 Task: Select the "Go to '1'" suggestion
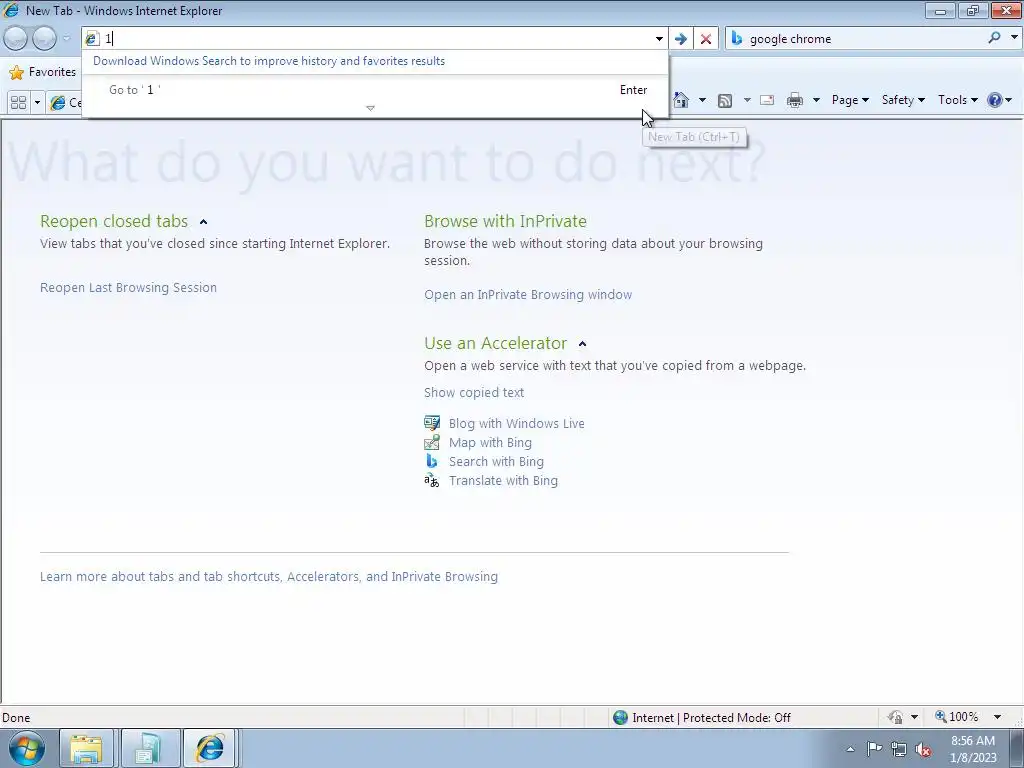pos(375,89)
